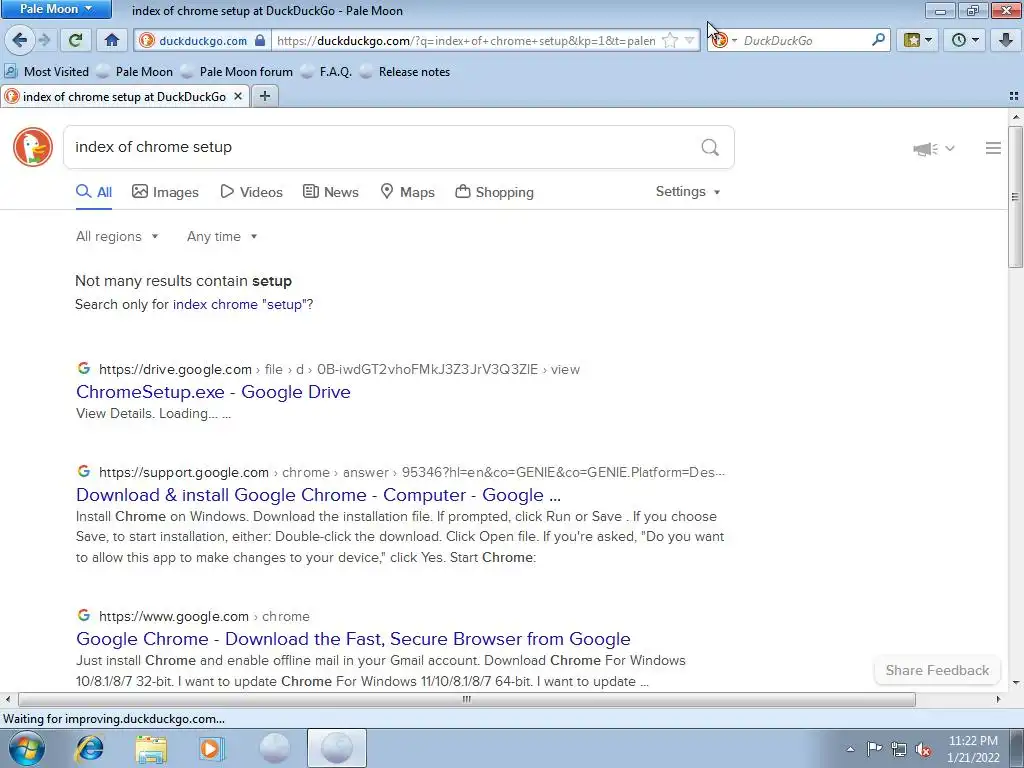Image resolution: width=1024 pixels, height=768 pixels.
Task: Click the scroll down arrow
Action: click(x=1015, y=683)
